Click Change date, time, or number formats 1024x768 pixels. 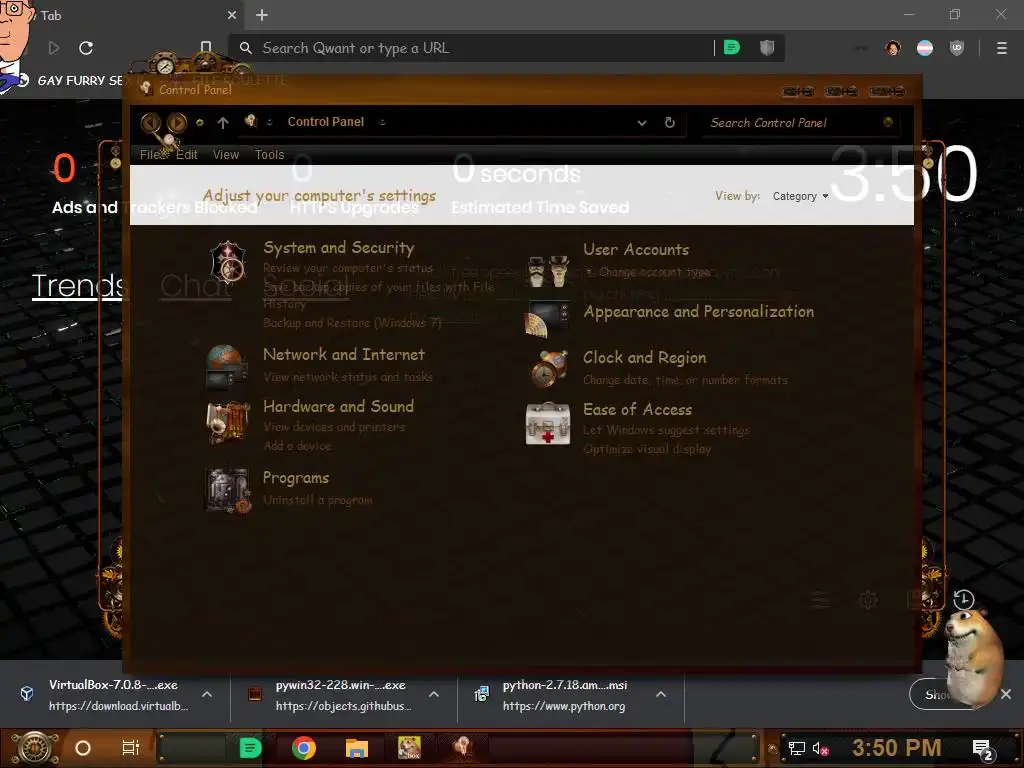[685, 380]
